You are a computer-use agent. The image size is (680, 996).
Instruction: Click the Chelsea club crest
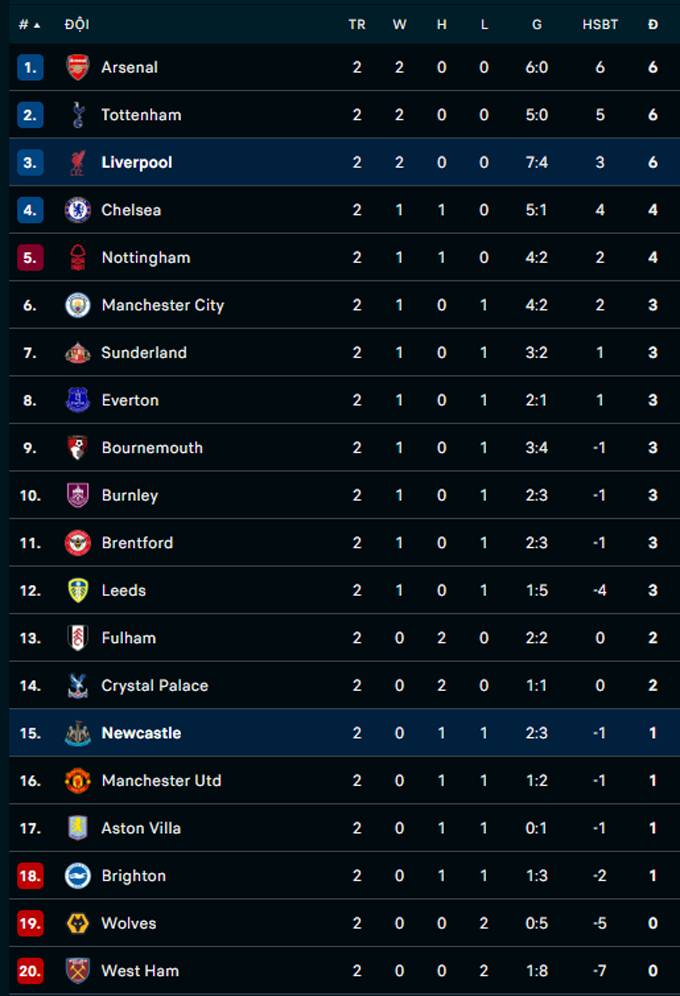tap(77, 210)
